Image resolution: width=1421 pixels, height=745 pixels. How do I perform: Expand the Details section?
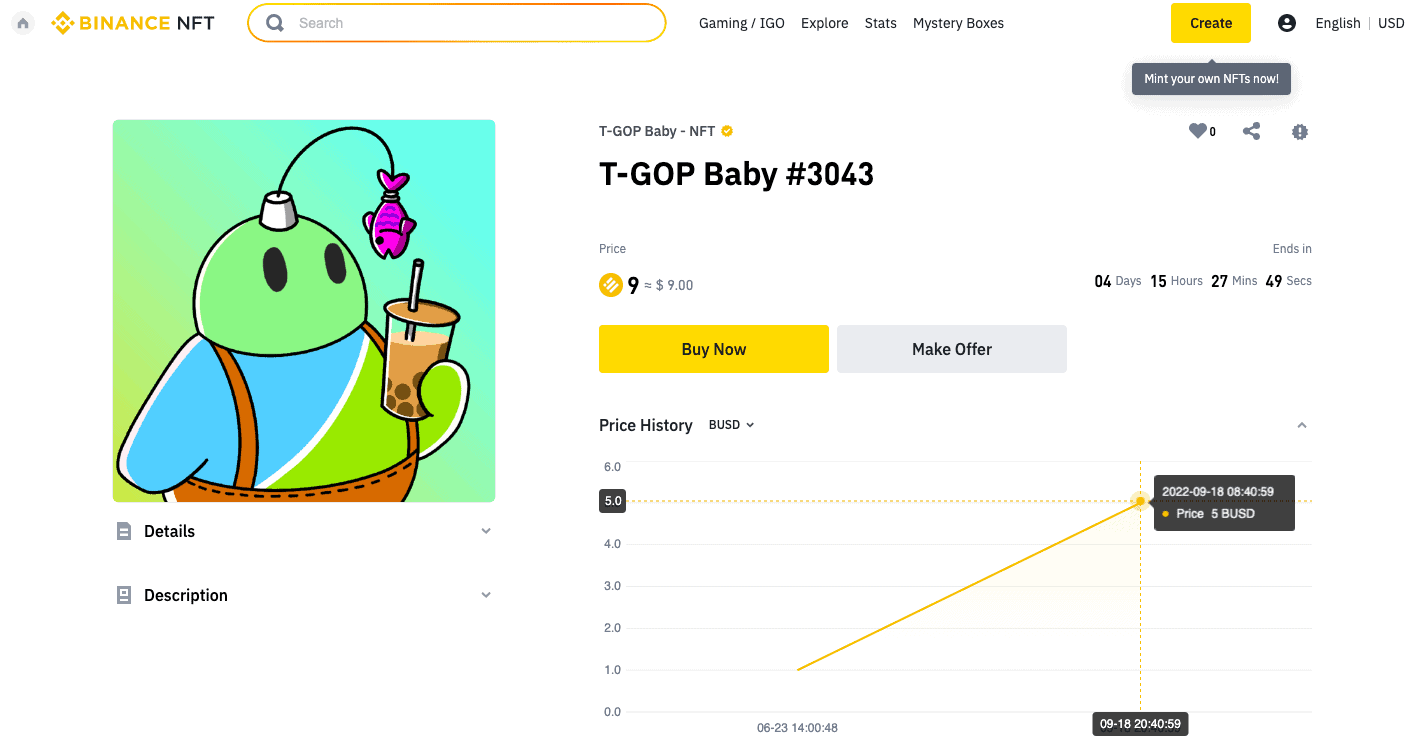(304, 531)
